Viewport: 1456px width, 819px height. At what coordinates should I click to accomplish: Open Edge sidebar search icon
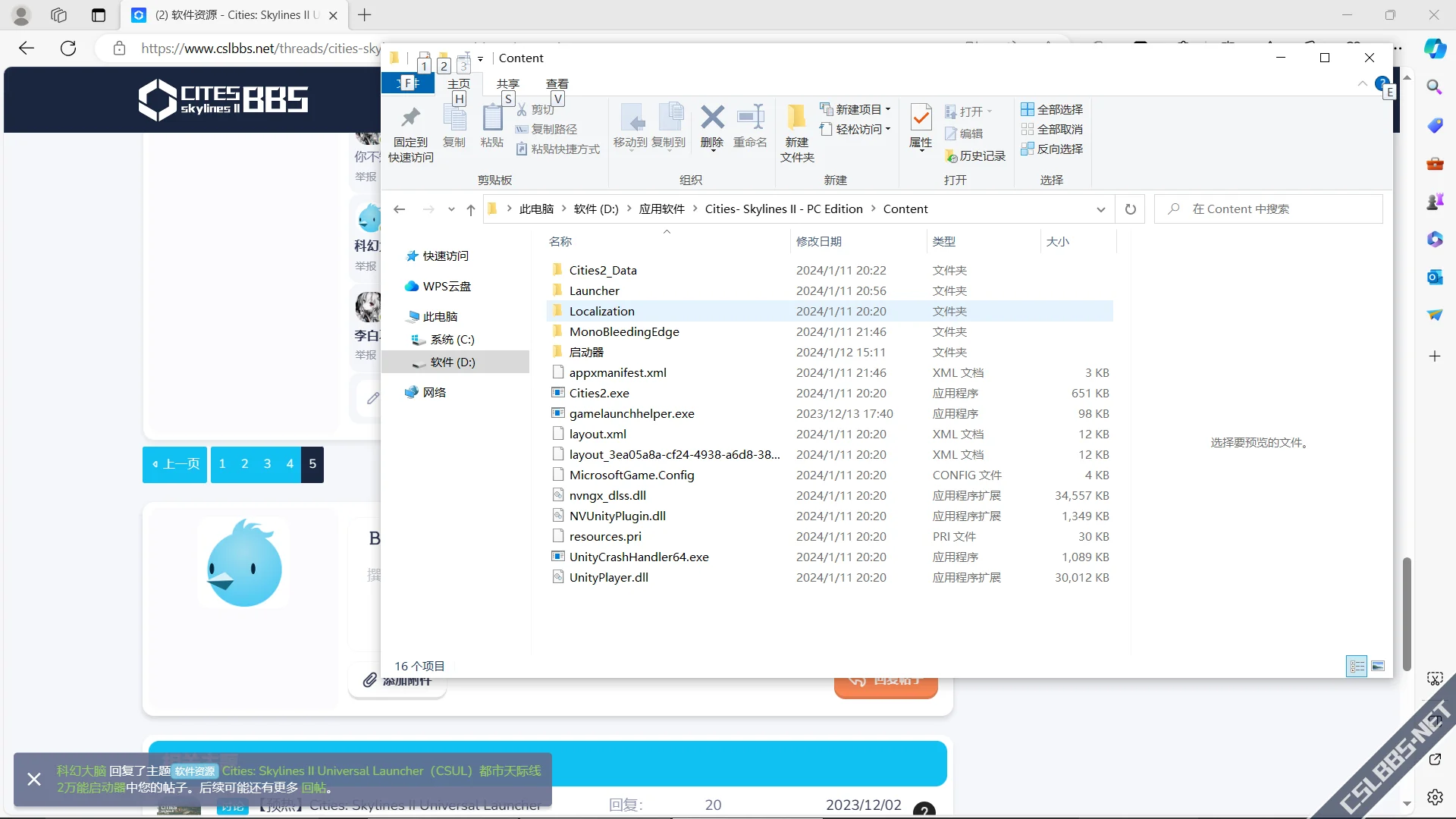[1435, 87]
